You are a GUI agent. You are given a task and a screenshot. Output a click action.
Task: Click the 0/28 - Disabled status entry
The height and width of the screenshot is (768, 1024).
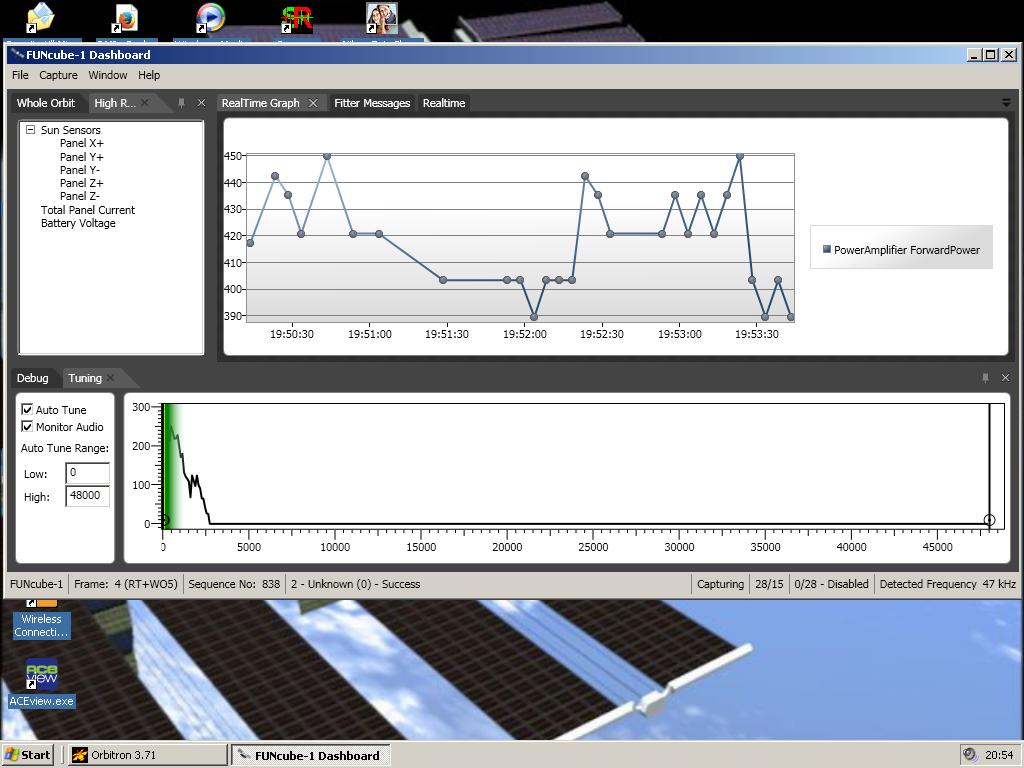[831, 584]
